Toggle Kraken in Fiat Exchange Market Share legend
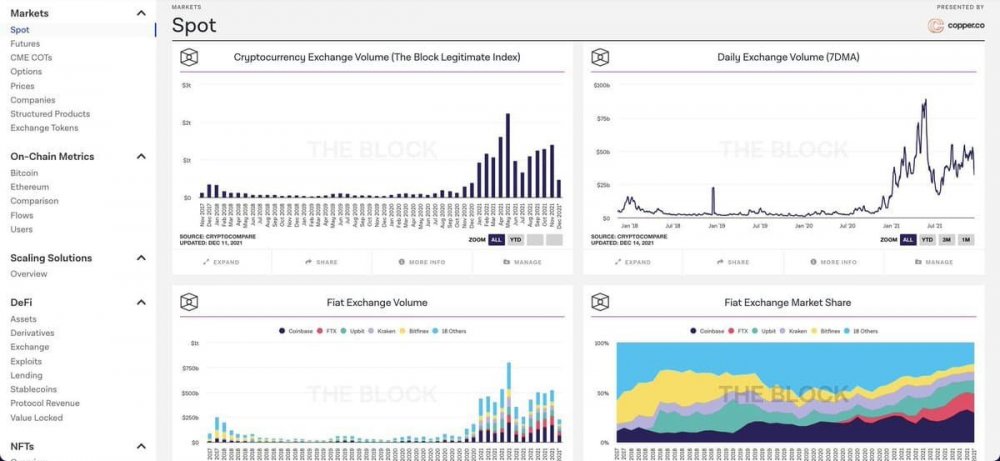This screenshot has height=461, width=1000. (x=794, y=331)
